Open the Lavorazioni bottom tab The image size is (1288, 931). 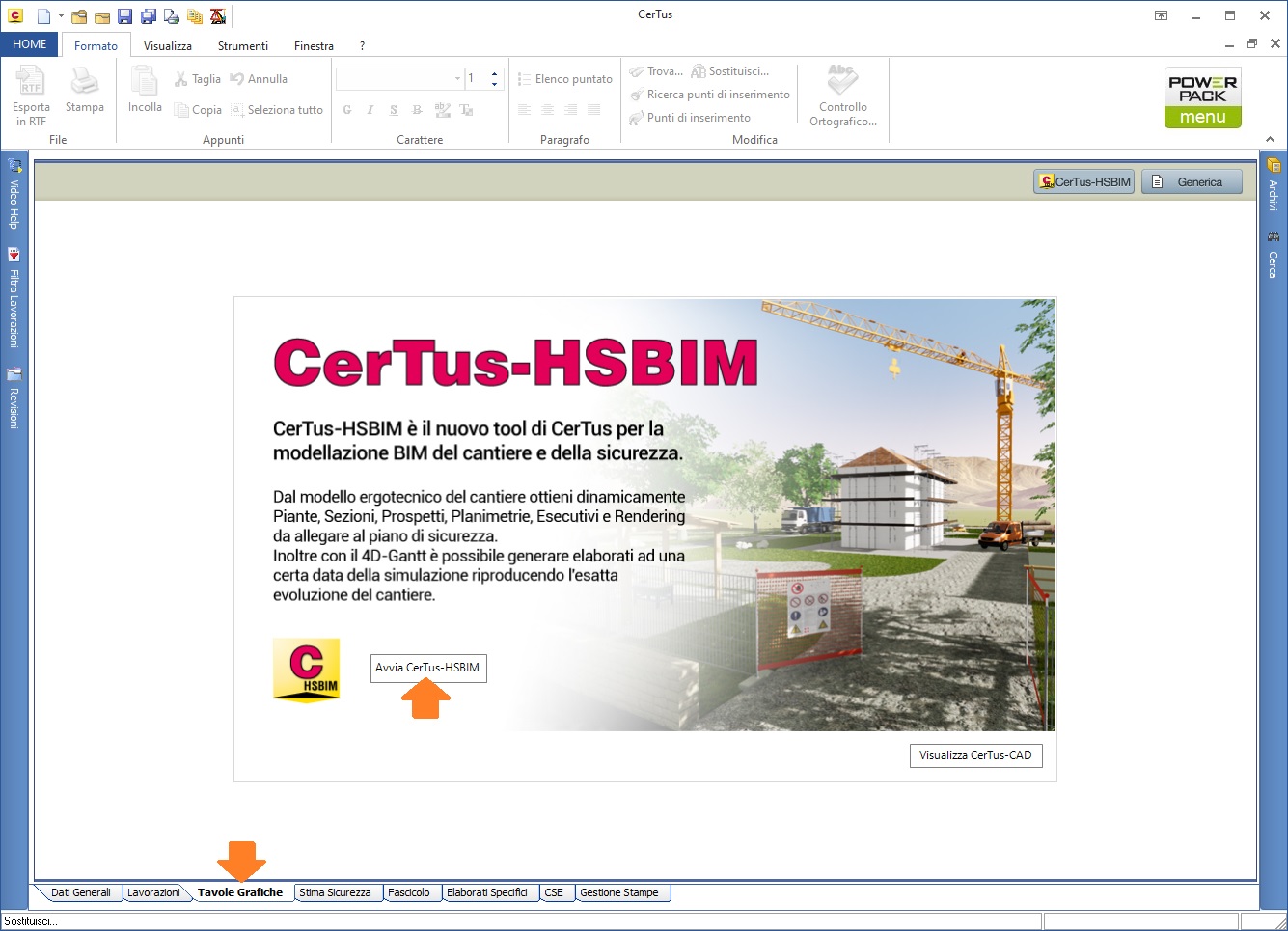pos(153,892)
